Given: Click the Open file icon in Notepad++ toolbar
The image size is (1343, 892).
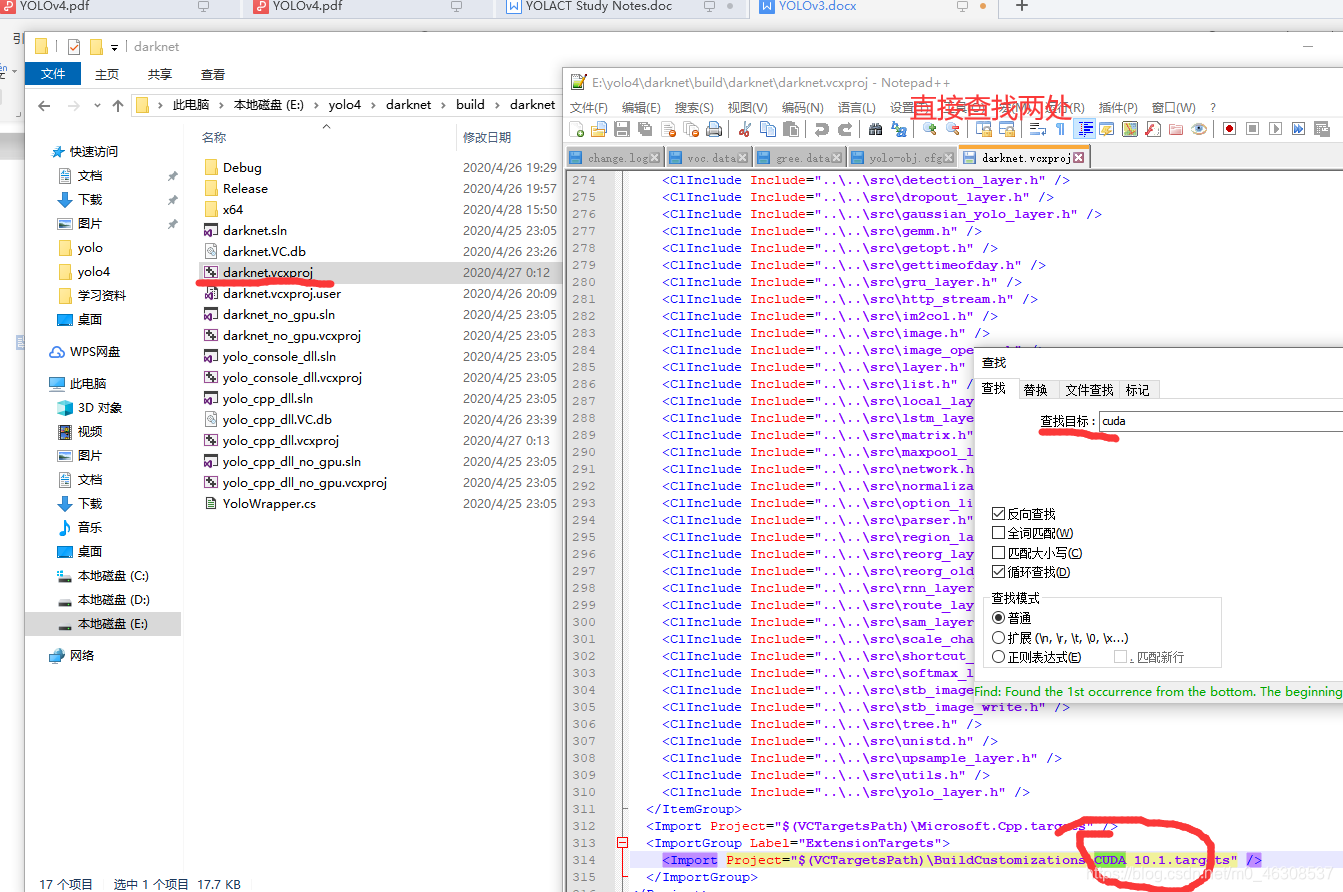Looking at the screenshot, I should (x=599, y=129).
